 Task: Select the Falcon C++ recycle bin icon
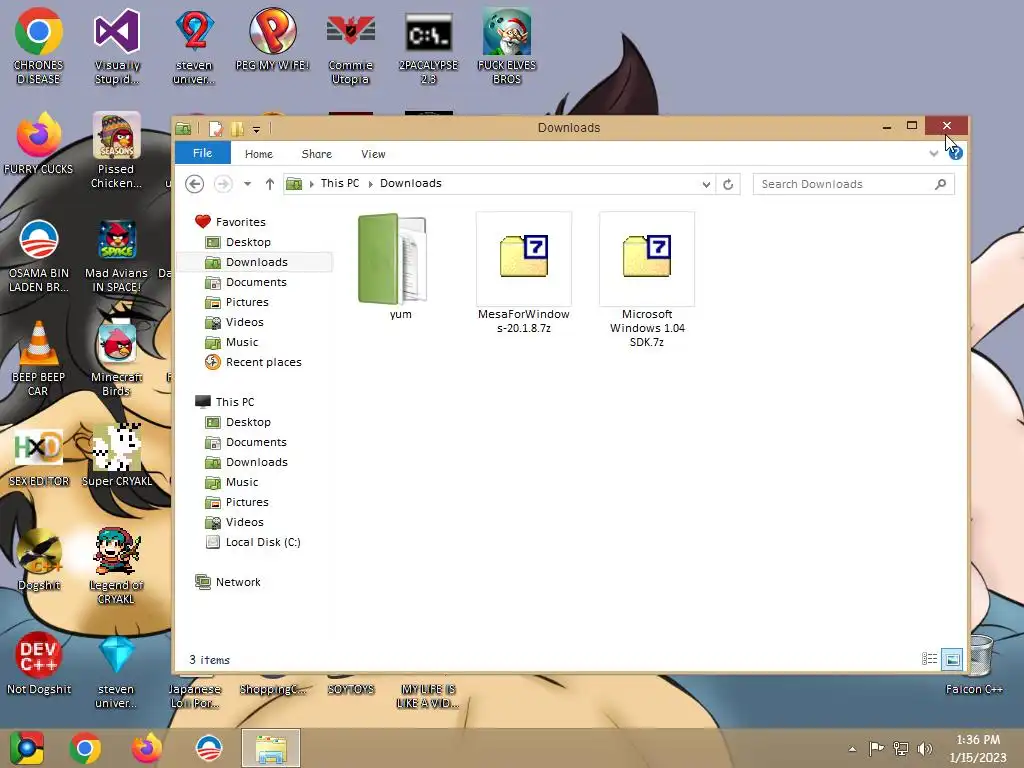point(974,664)
